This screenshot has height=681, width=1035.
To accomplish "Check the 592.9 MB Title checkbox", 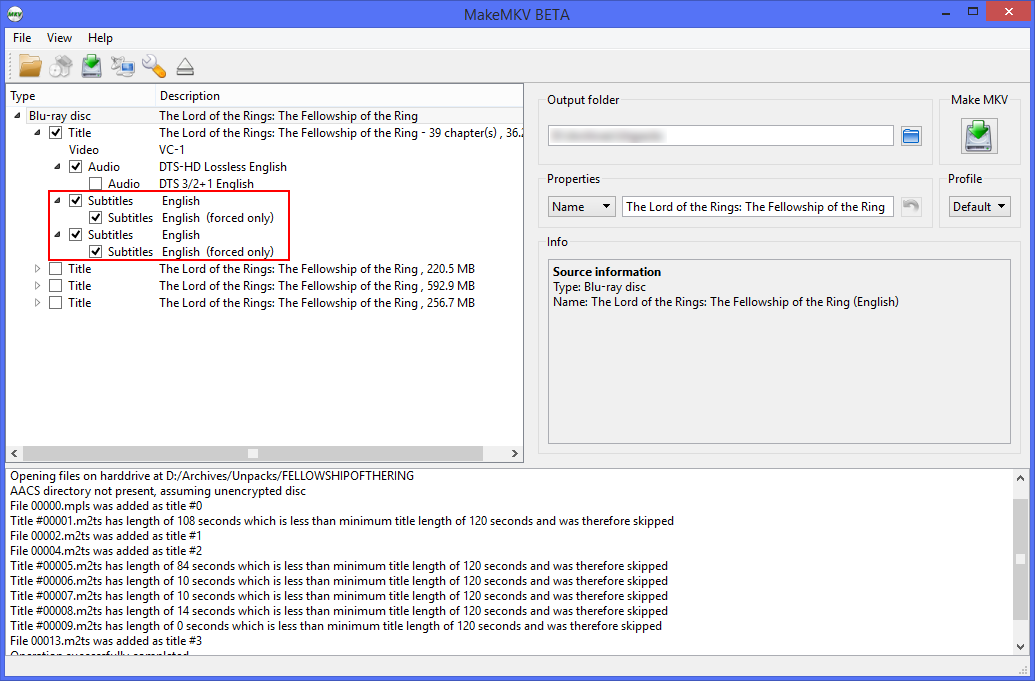I will (x=55, y=286).
